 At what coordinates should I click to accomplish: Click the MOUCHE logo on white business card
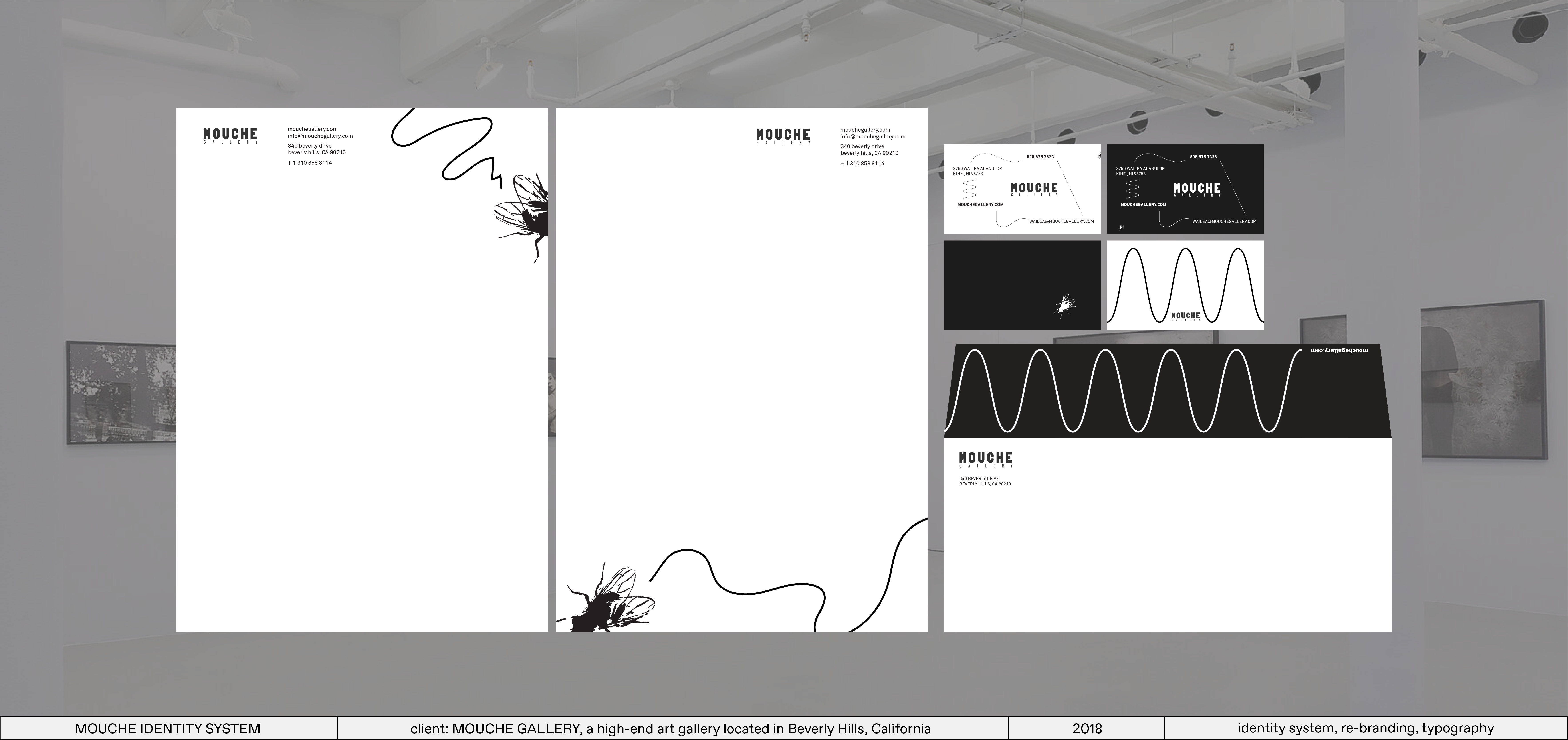tap(1034, 189)
